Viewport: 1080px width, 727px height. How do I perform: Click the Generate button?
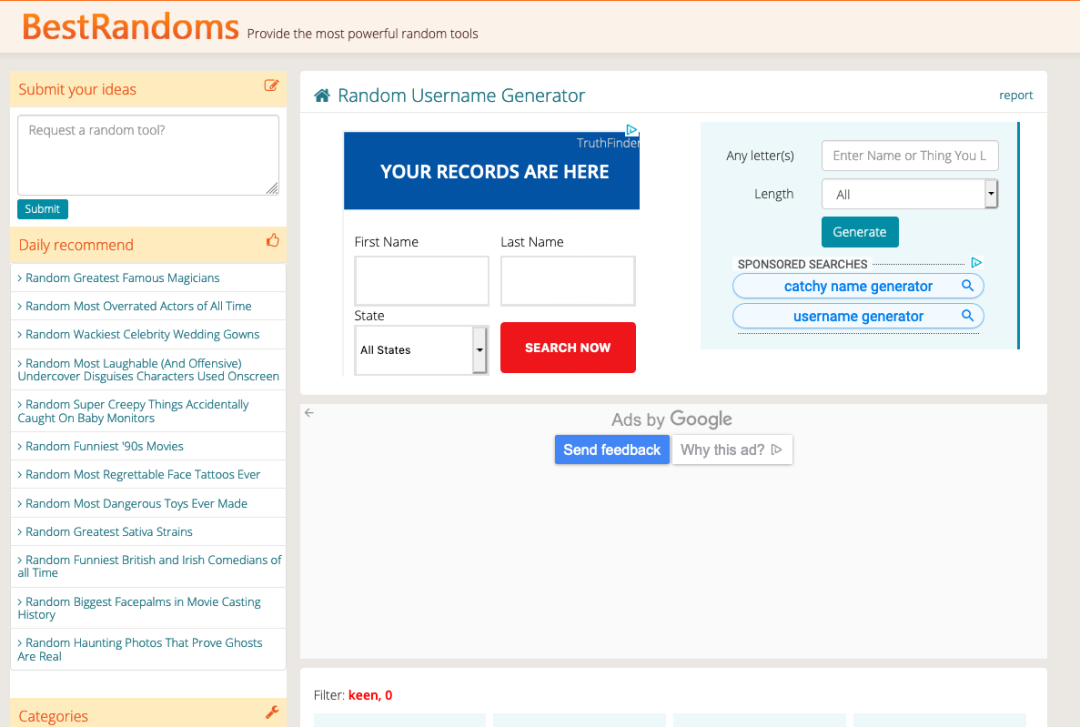pyautogui.click(x=860, y=232)
